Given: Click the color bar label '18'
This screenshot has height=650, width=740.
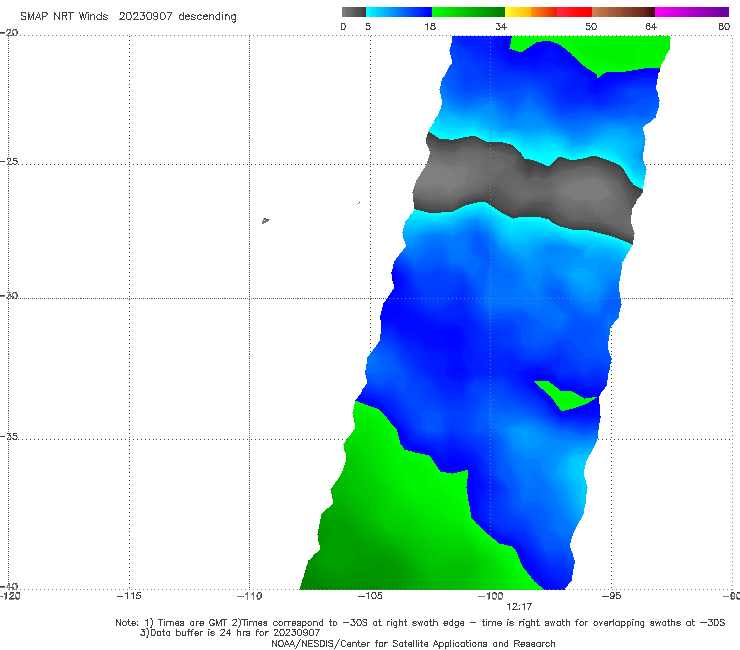Looking at the screenshot, I should [x=430, y=26].
